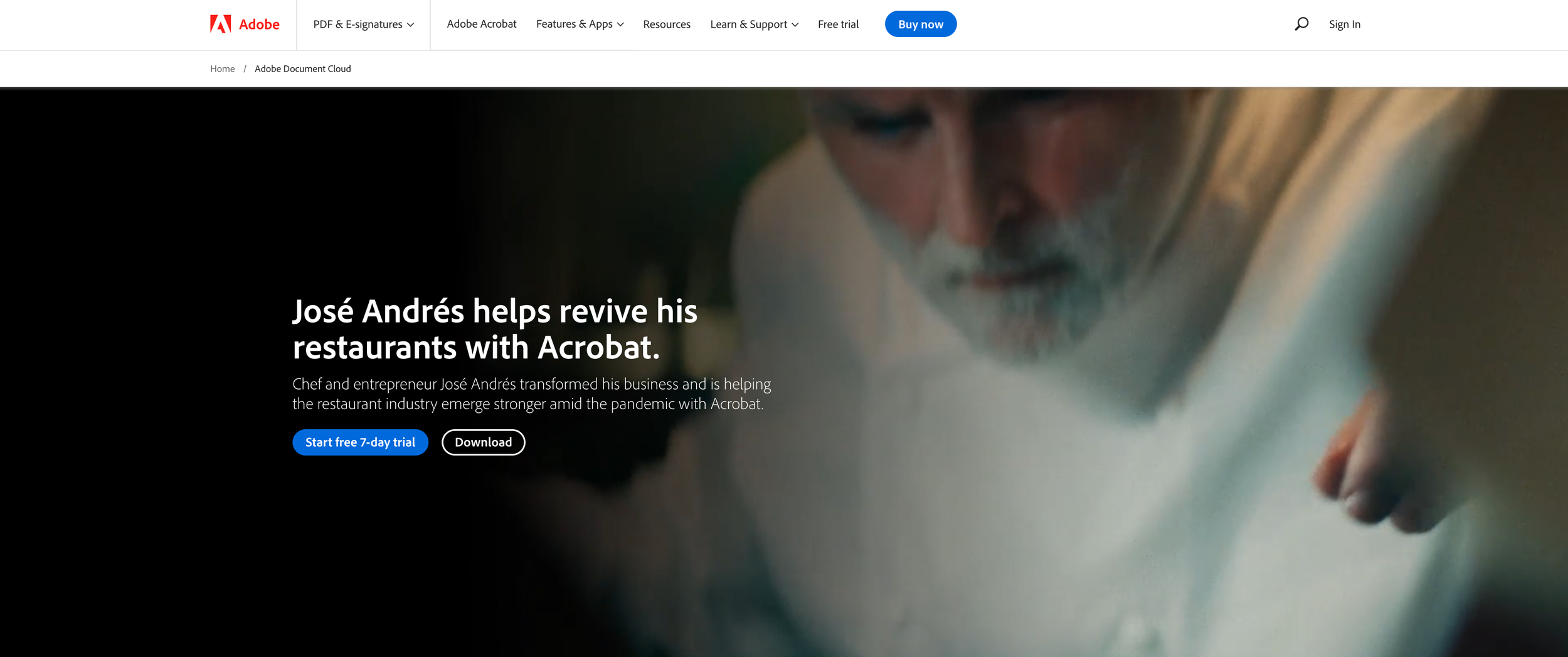Open the Adobe Acrobat nav item
The width and height of the screenshot is (1568, 657).
click(481, 24)
